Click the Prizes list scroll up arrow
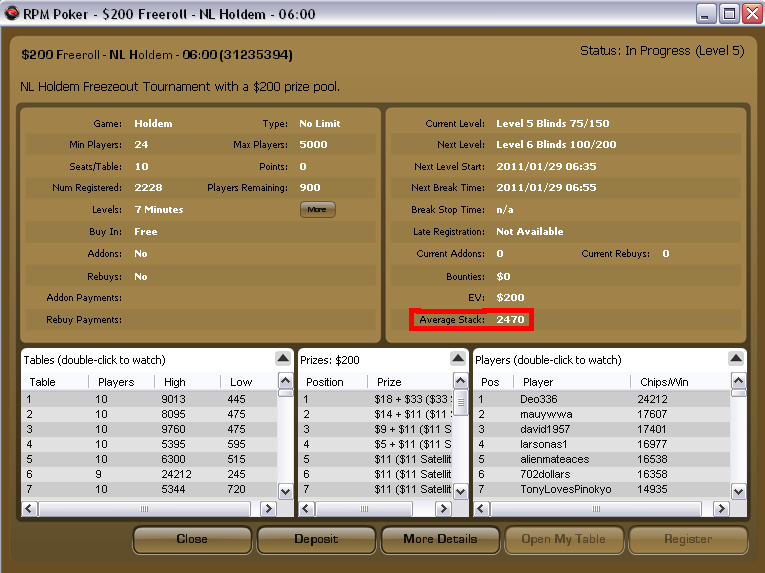 click(460, 380)
